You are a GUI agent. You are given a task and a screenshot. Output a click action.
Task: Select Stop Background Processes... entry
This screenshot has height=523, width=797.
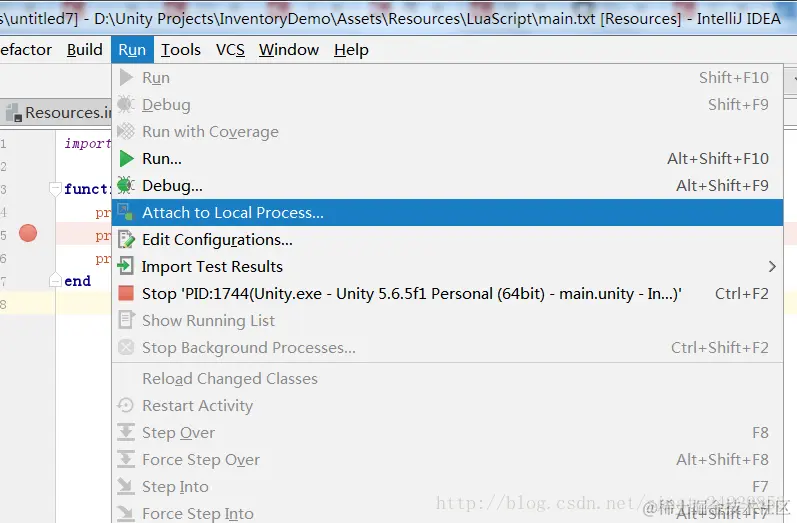447,347
